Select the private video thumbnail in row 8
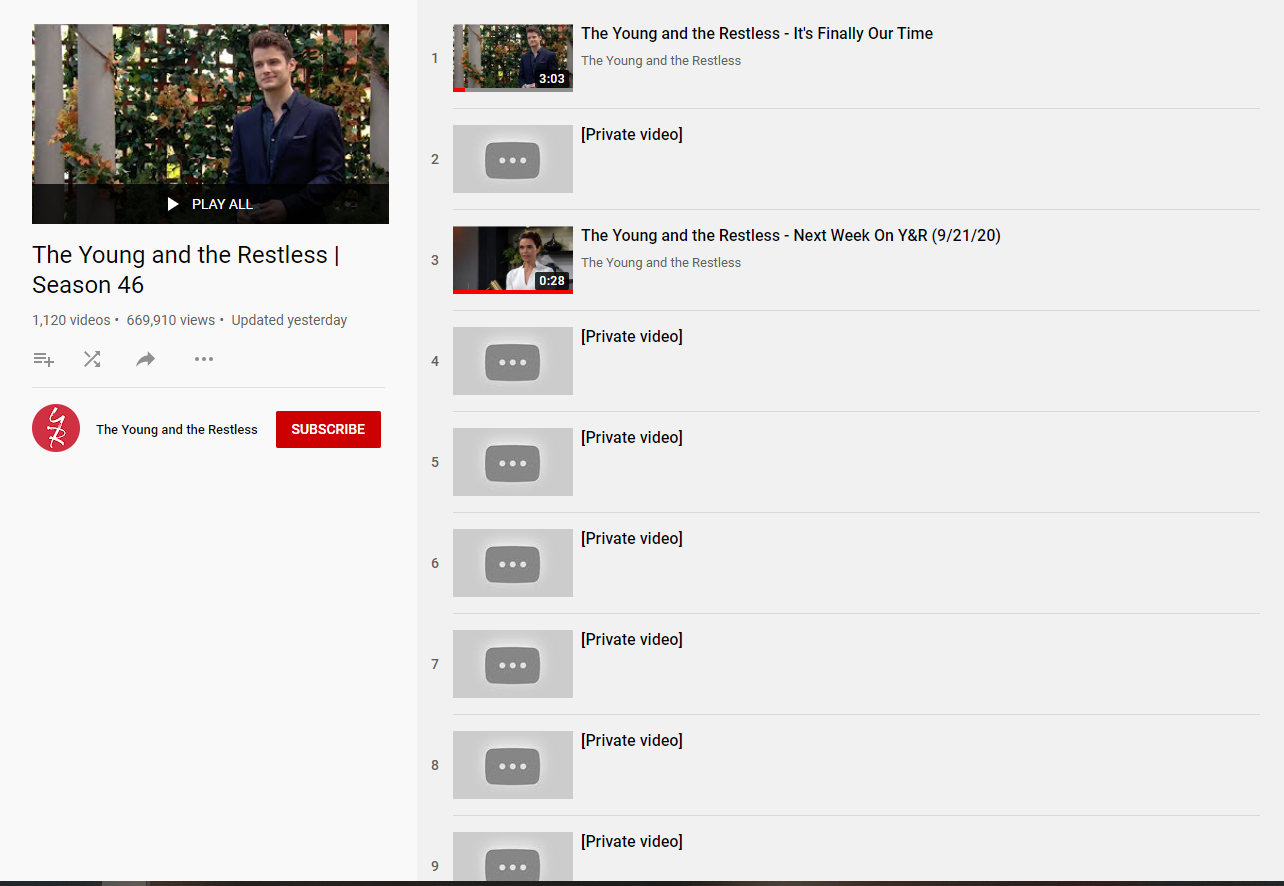Viewport: 1284px width, 886px height. 512,766
